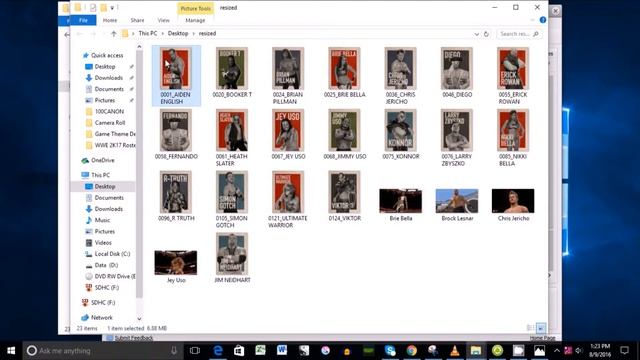Open the Action Center notifications icon
The image size is (640, 360).
click(x=624, y=350)
